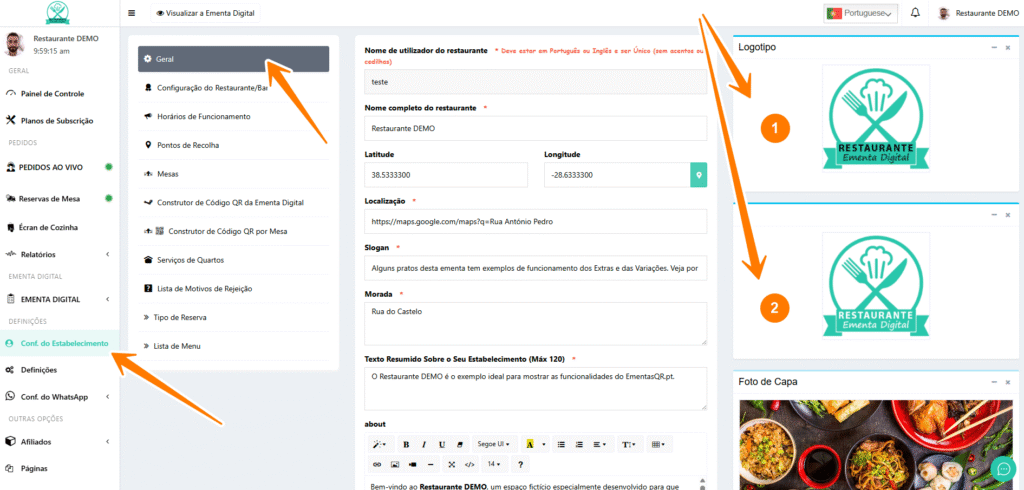Click Visualizar a Ementa Digital link
Image resolution: width=1024 pixels, height=490 pixels.
tap(206, 14)
